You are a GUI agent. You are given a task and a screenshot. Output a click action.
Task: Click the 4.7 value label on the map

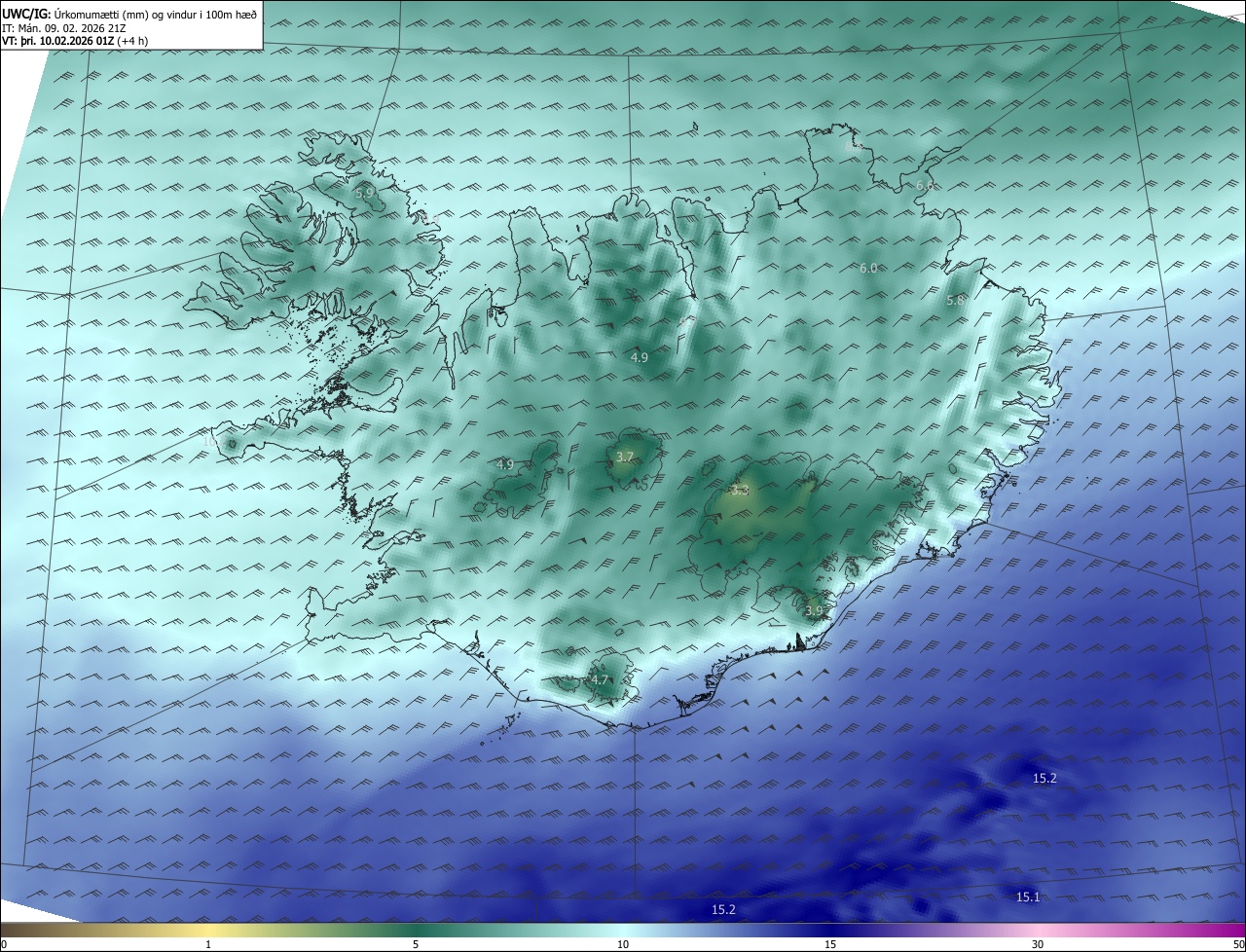point(600,679)
